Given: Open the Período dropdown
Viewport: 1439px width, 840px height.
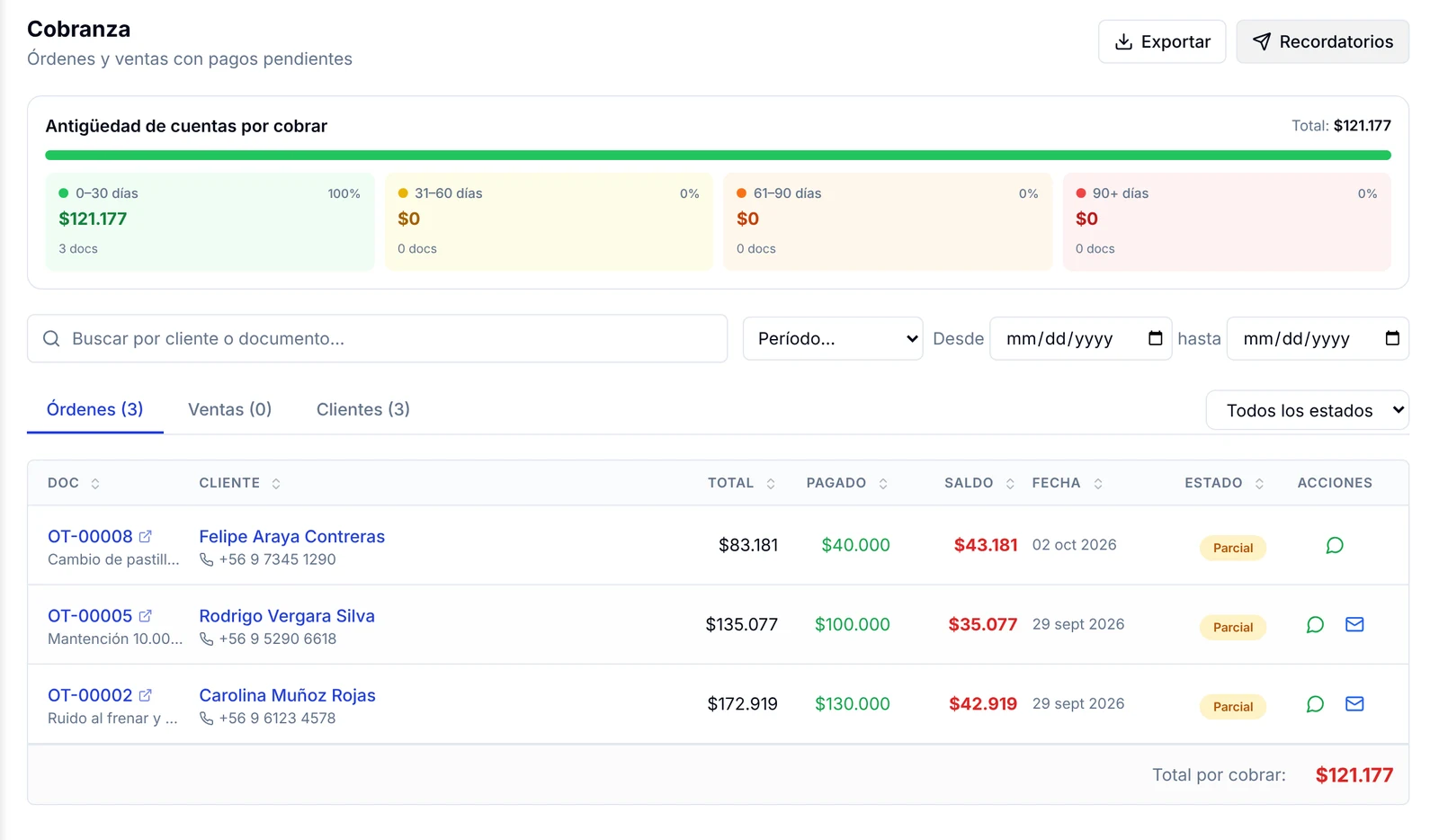Looking at the screenshot, I should [x=833, y=338].
